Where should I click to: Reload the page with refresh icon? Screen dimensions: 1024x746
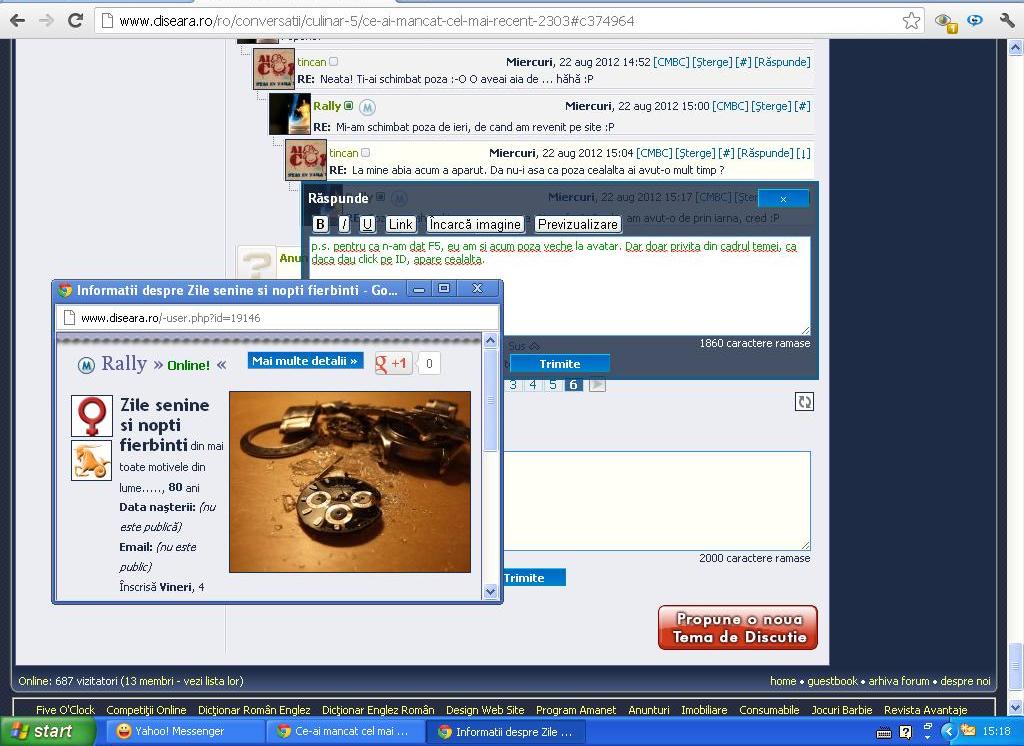coord(75,20)
